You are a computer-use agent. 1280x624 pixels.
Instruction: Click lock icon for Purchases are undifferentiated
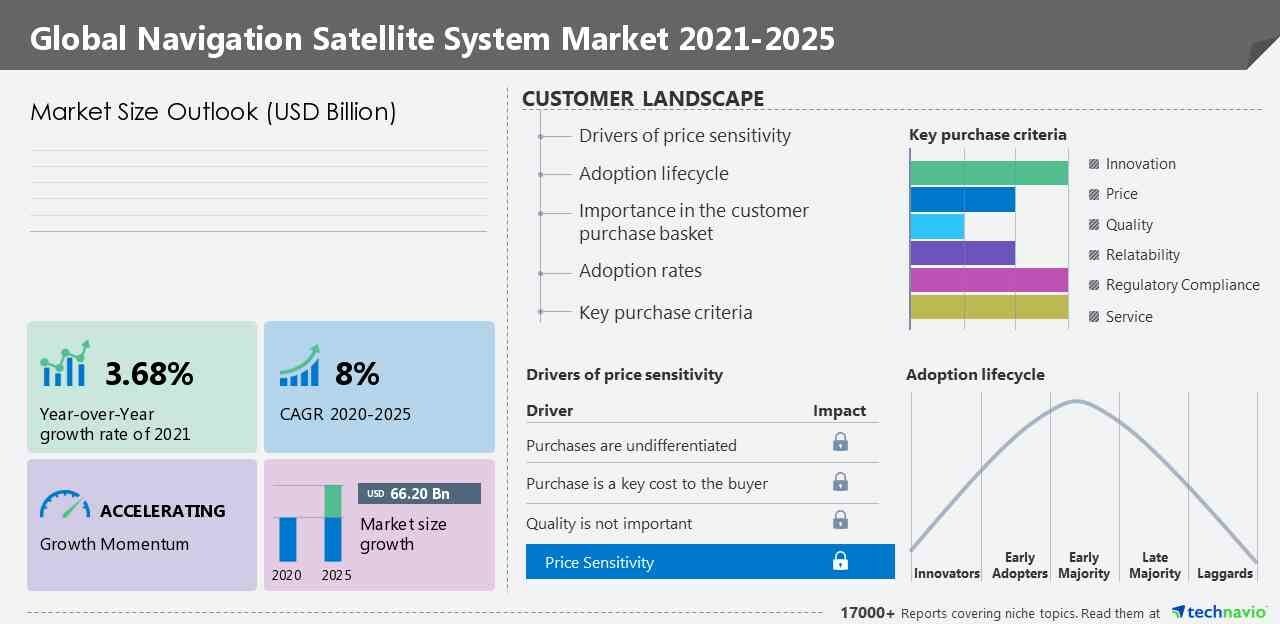pyautogui.click(x=840, y=442)
